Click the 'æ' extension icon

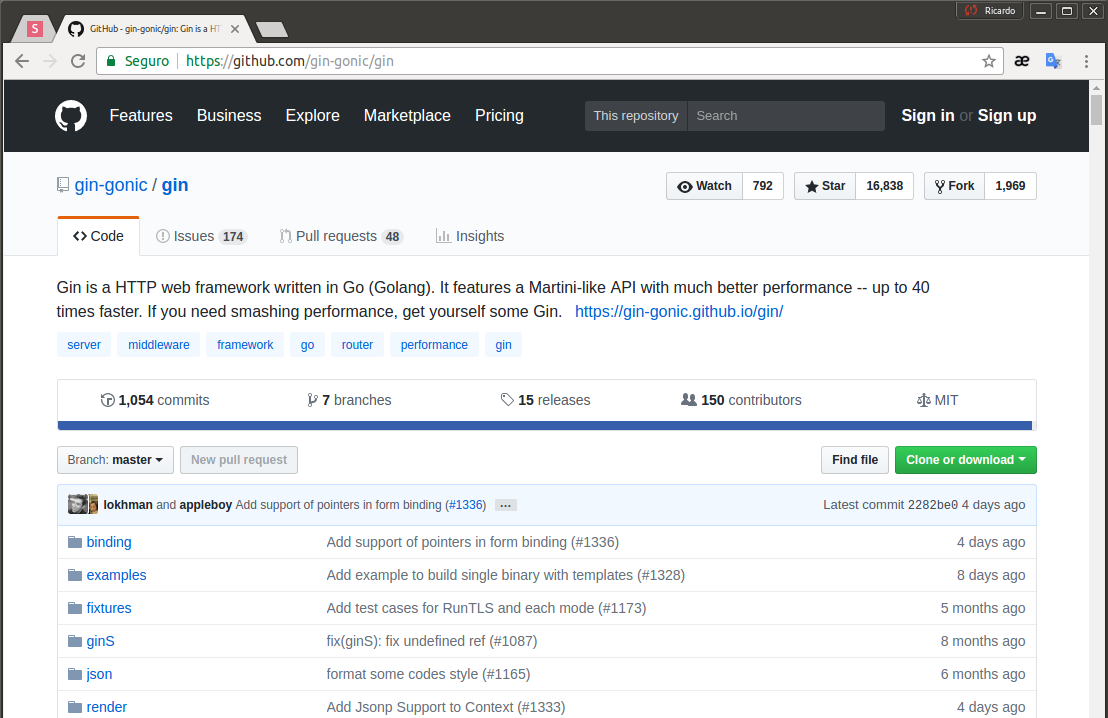pos(1022,61)
